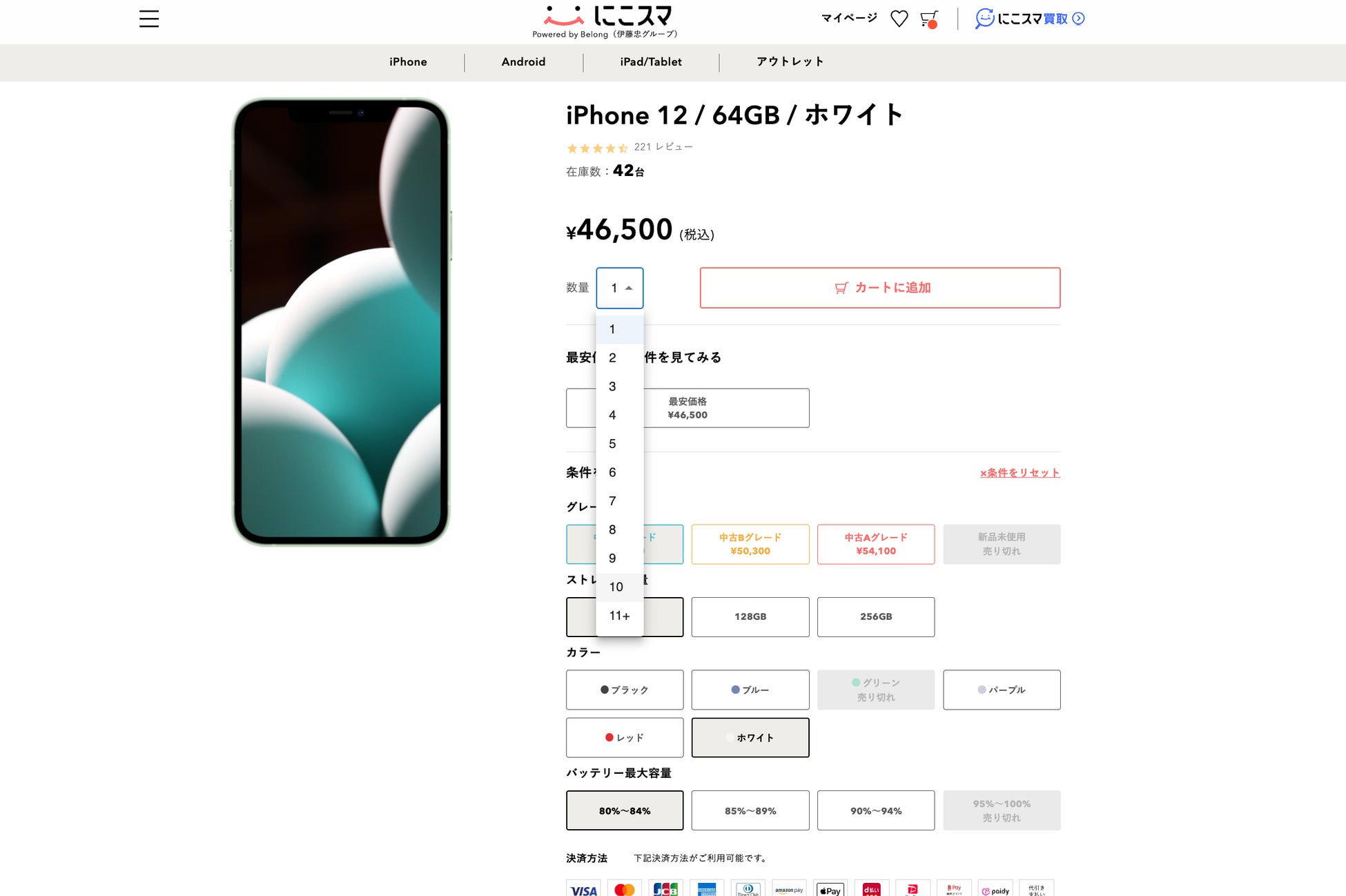Viewport: 1346px width, 896px height.
Task: Click the 条件をリセット link
Action: 1020,473
